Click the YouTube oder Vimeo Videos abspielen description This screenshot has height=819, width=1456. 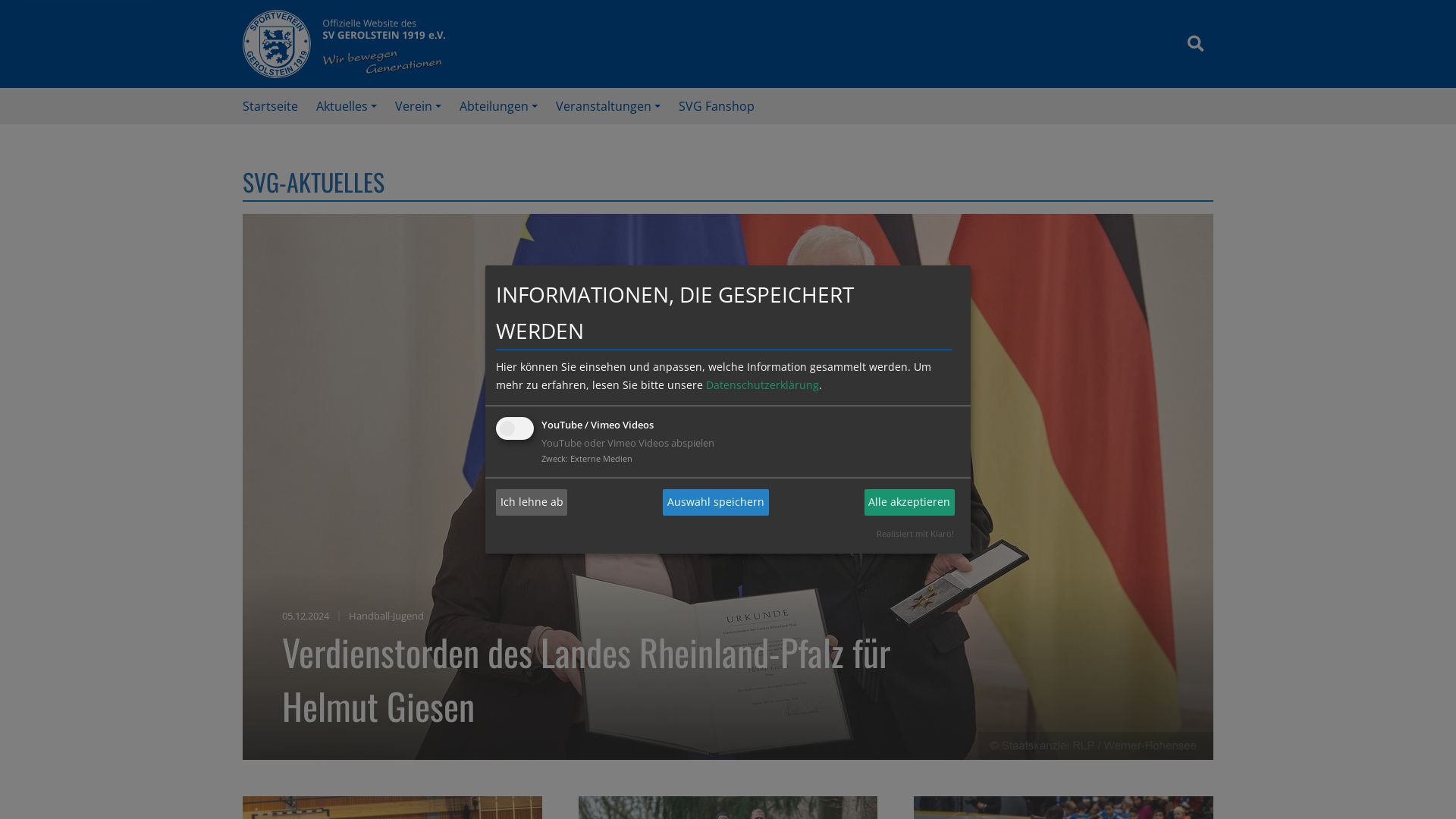click(x=628, y=443)
